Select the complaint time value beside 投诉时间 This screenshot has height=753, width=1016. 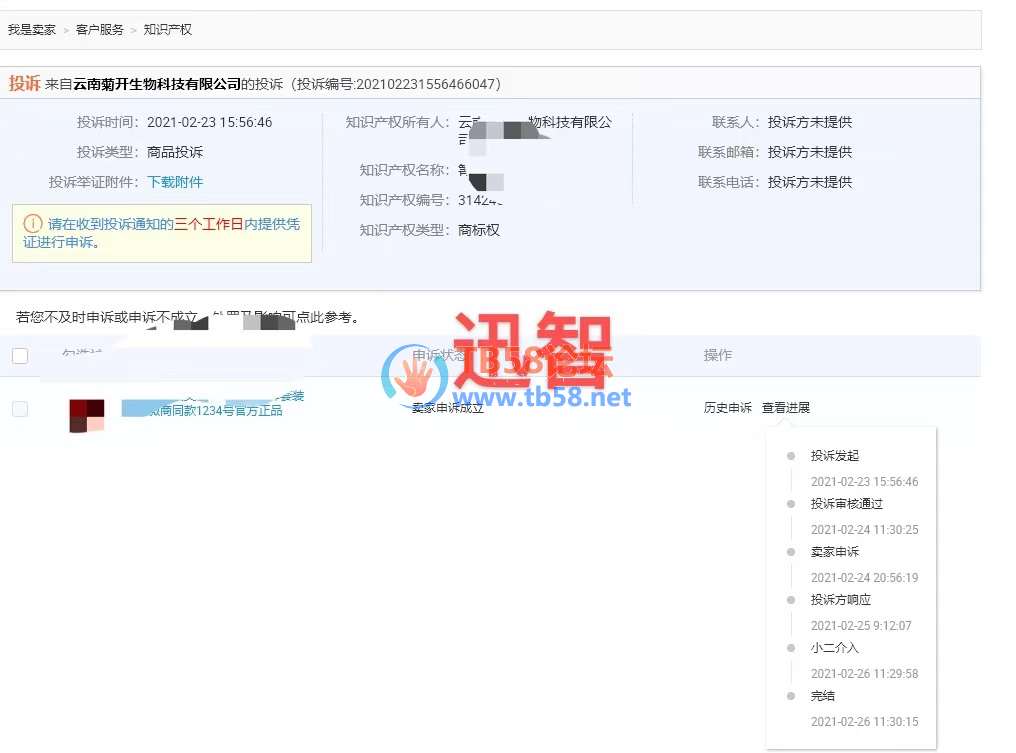click(x=209, y=122)
